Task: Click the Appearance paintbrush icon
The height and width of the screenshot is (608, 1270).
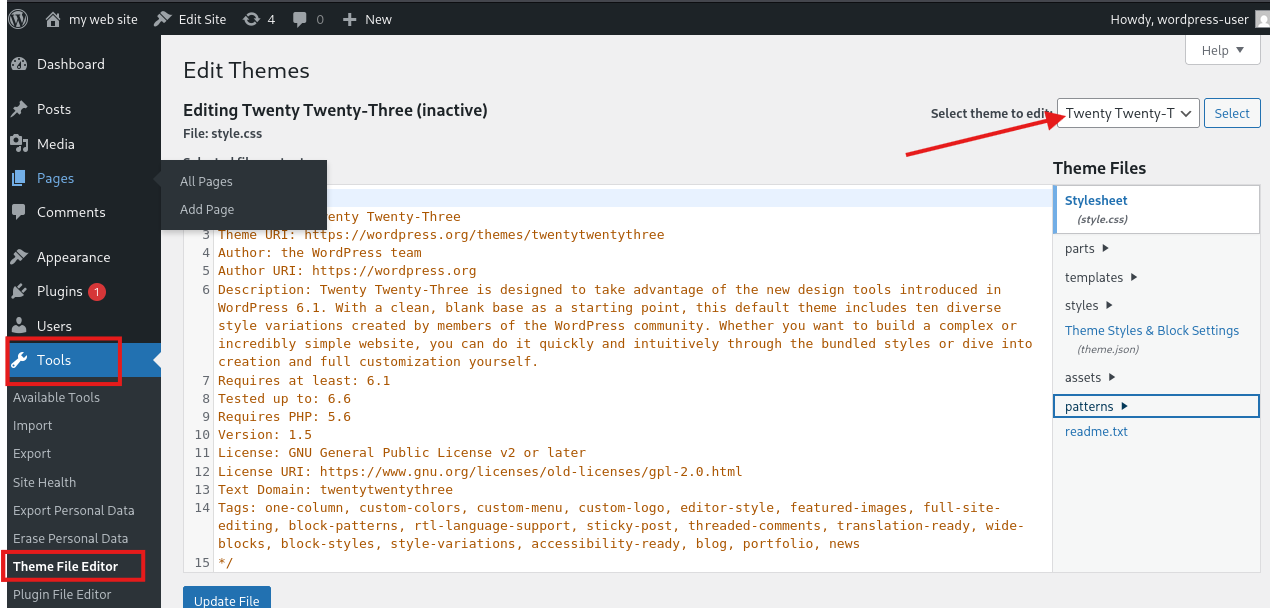Action: click(x=19, y=257)
